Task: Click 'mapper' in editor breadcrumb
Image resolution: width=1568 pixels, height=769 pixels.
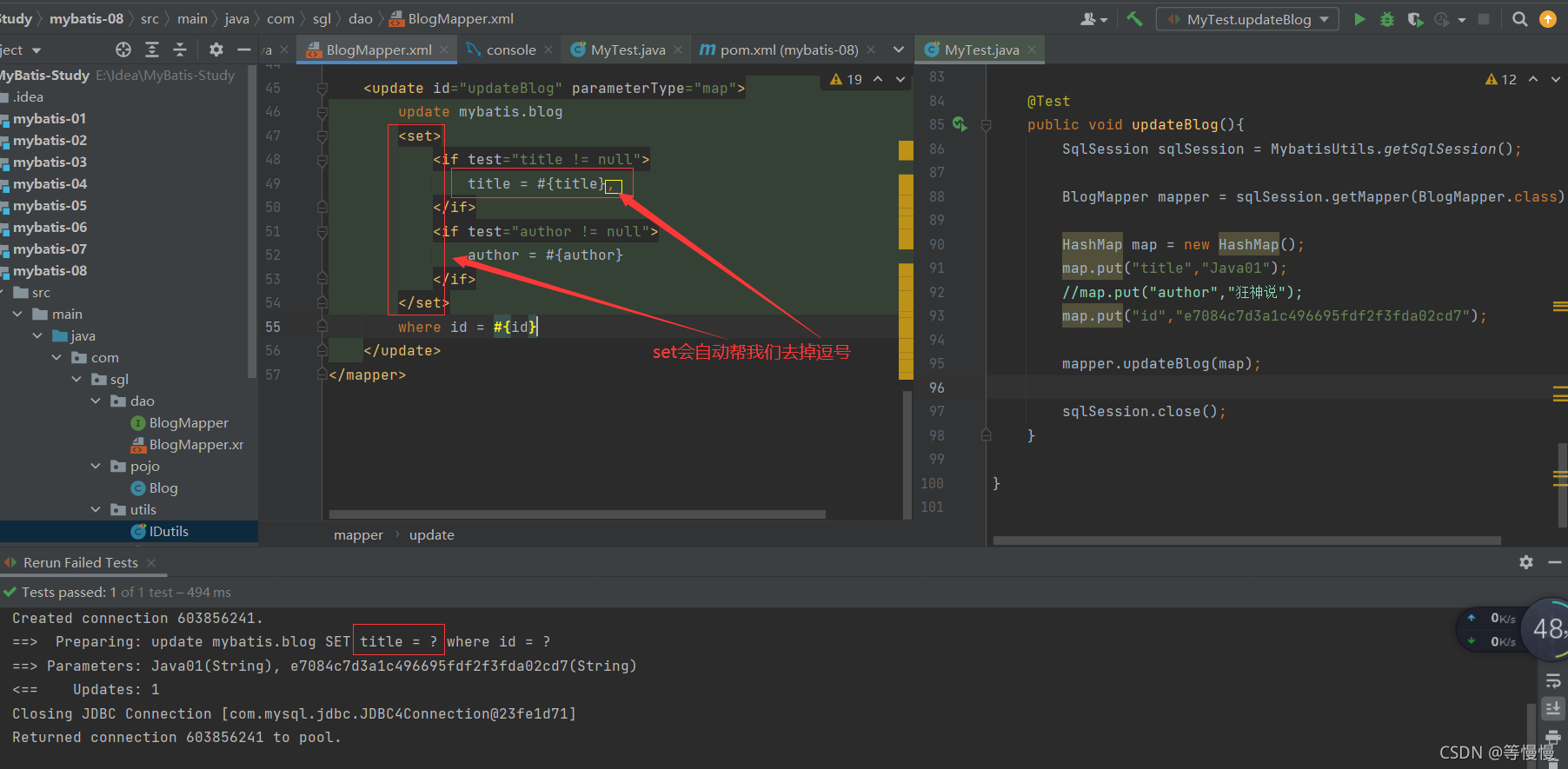Action: coord(358,534)
